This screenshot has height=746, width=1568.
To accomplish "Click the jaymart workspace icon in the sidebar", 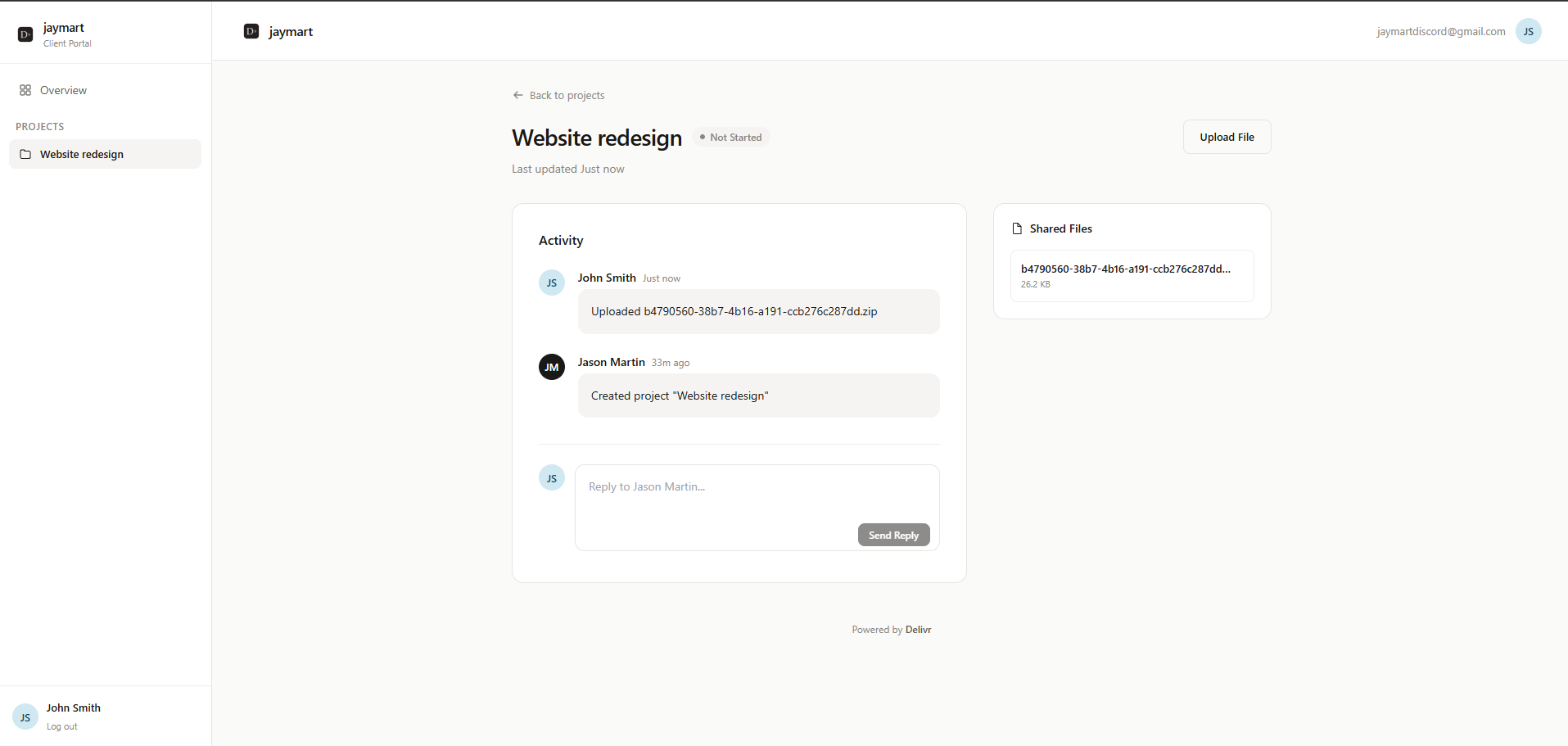I will click(x=24, y=34).
